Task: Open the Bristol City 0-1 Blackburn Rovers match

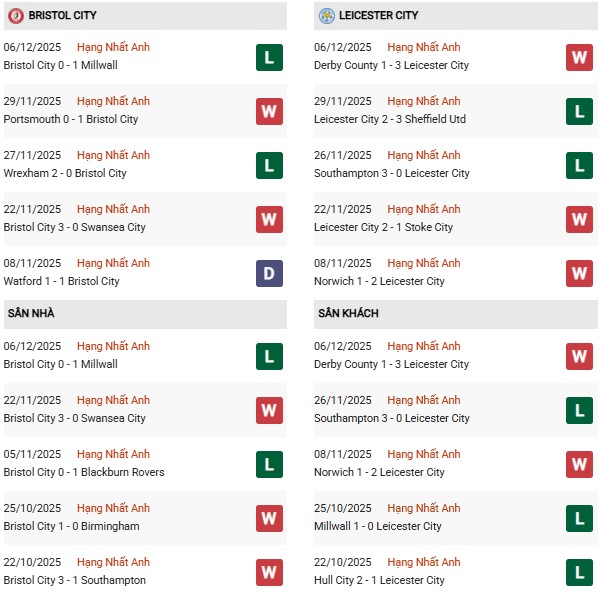Action: click(84, 472)
